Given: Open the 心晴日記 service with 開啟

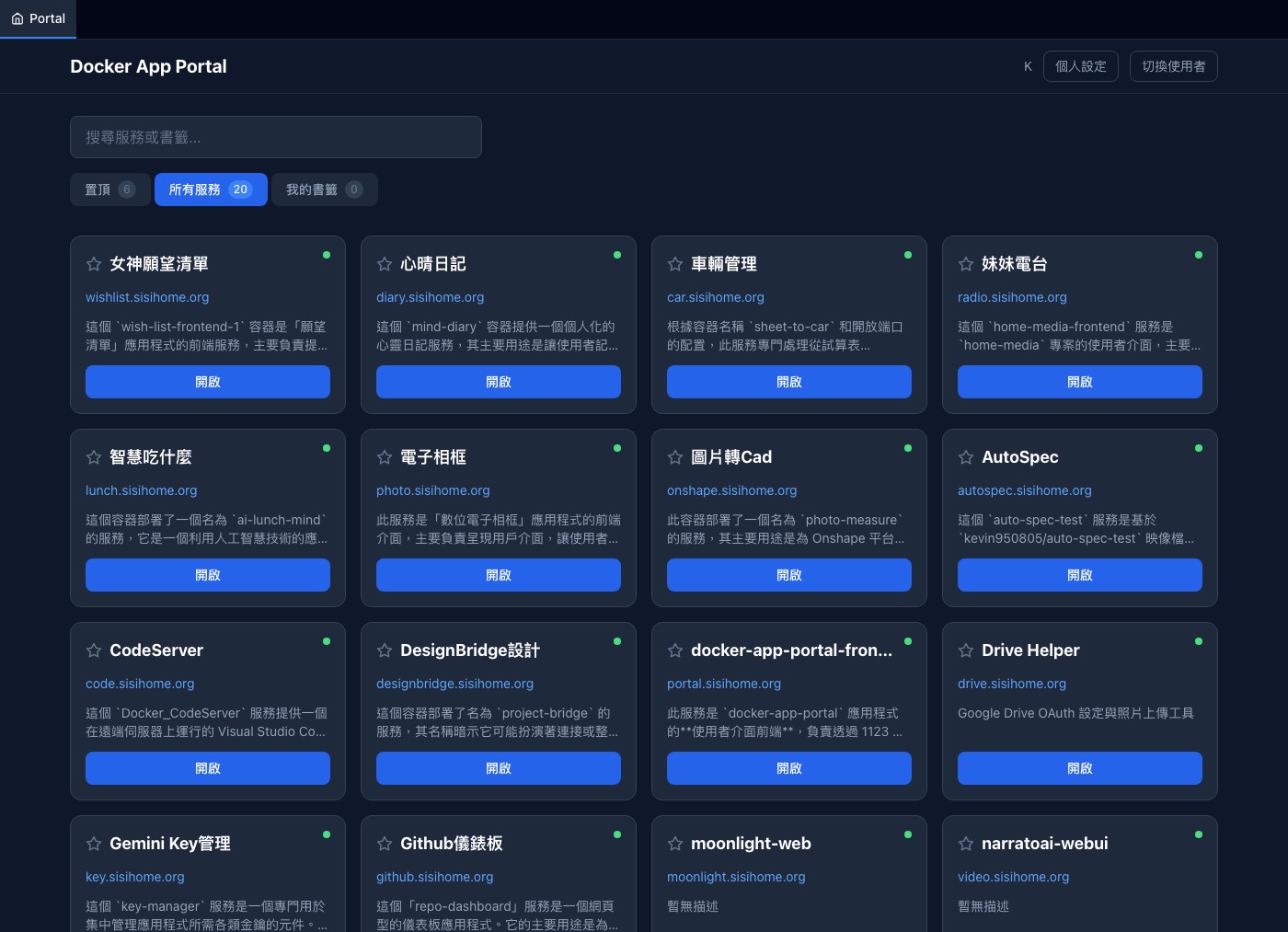Looking at the screenshot, I should [x=499, y=382].
